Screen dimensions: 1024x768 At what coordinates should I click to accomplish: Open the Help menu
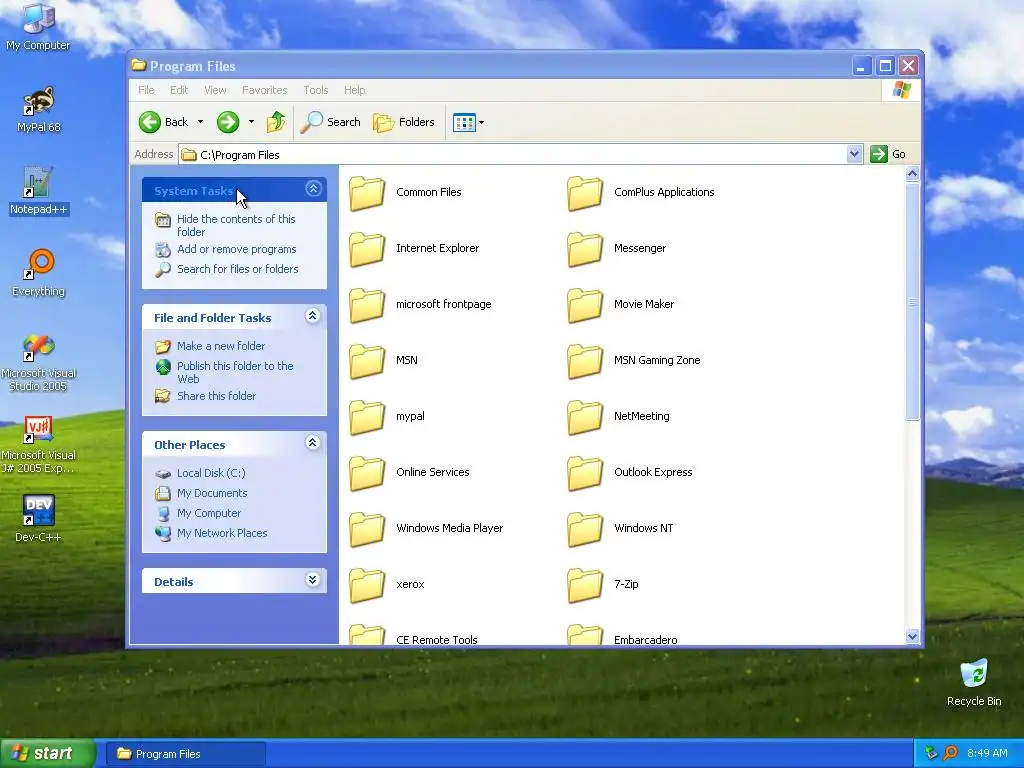(355, 90)
